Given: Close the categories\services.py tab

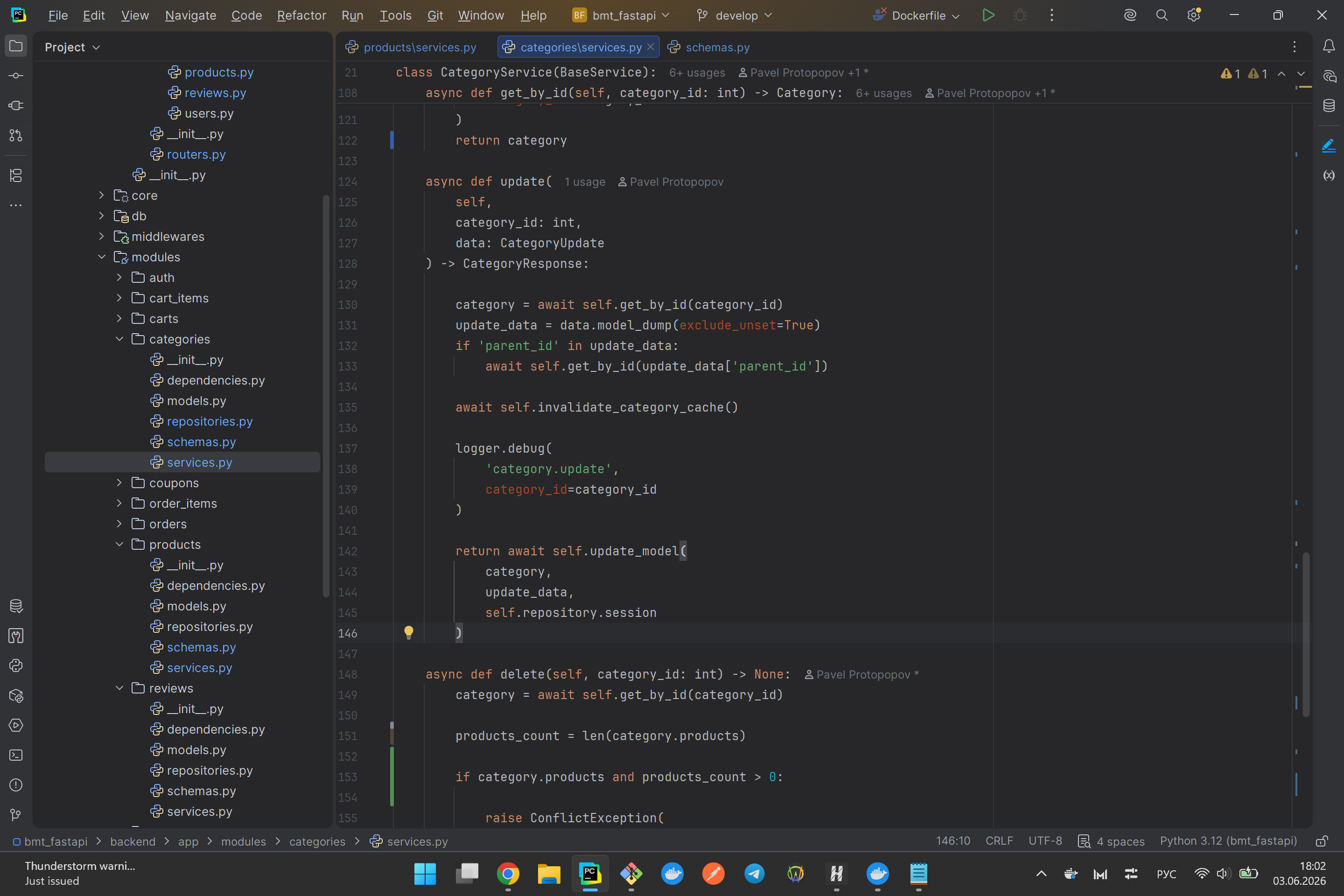Looking at the screenshot, I should [650, 47].
